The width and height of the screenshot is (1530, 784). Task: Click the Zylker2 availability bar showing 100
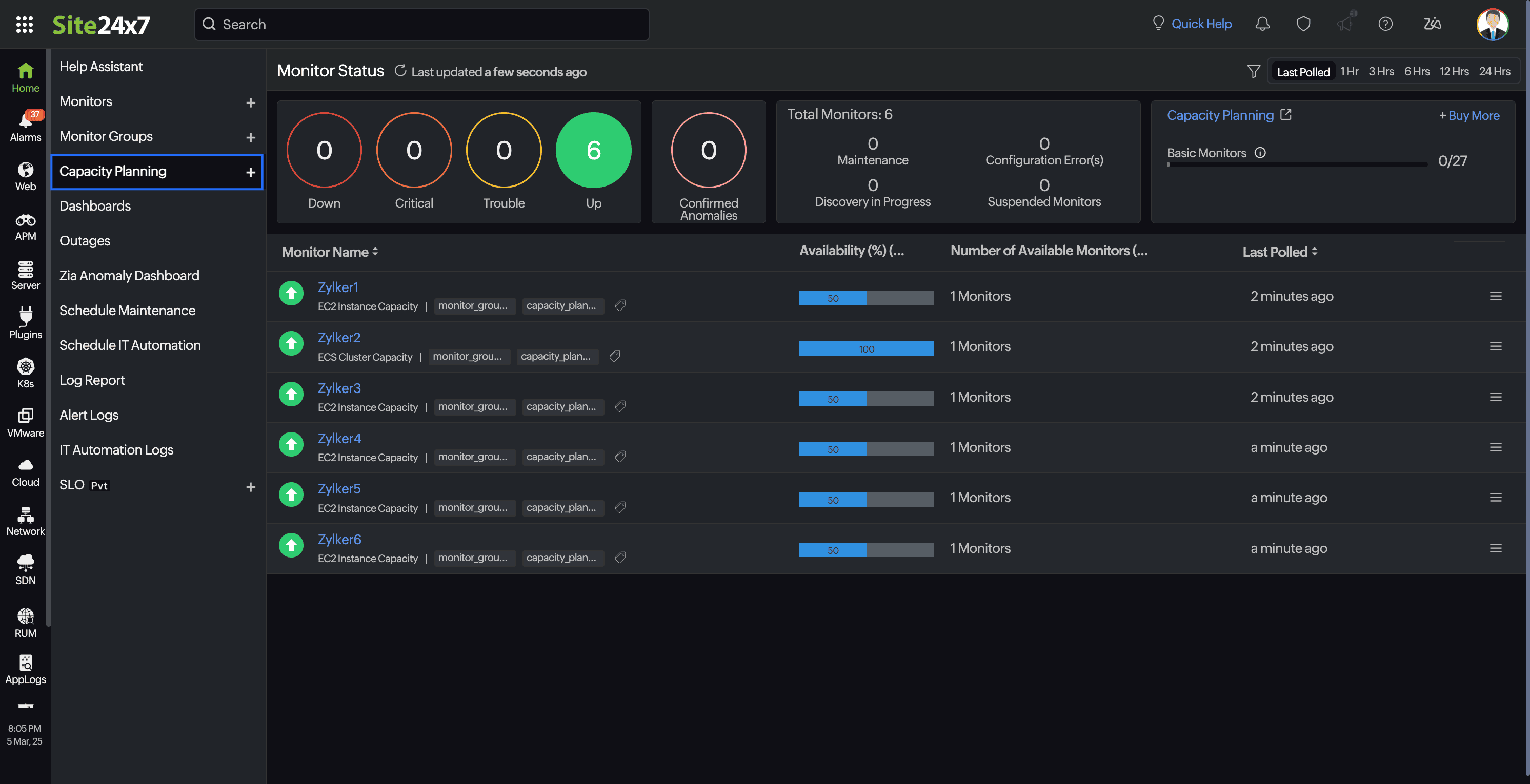(866, 349)
